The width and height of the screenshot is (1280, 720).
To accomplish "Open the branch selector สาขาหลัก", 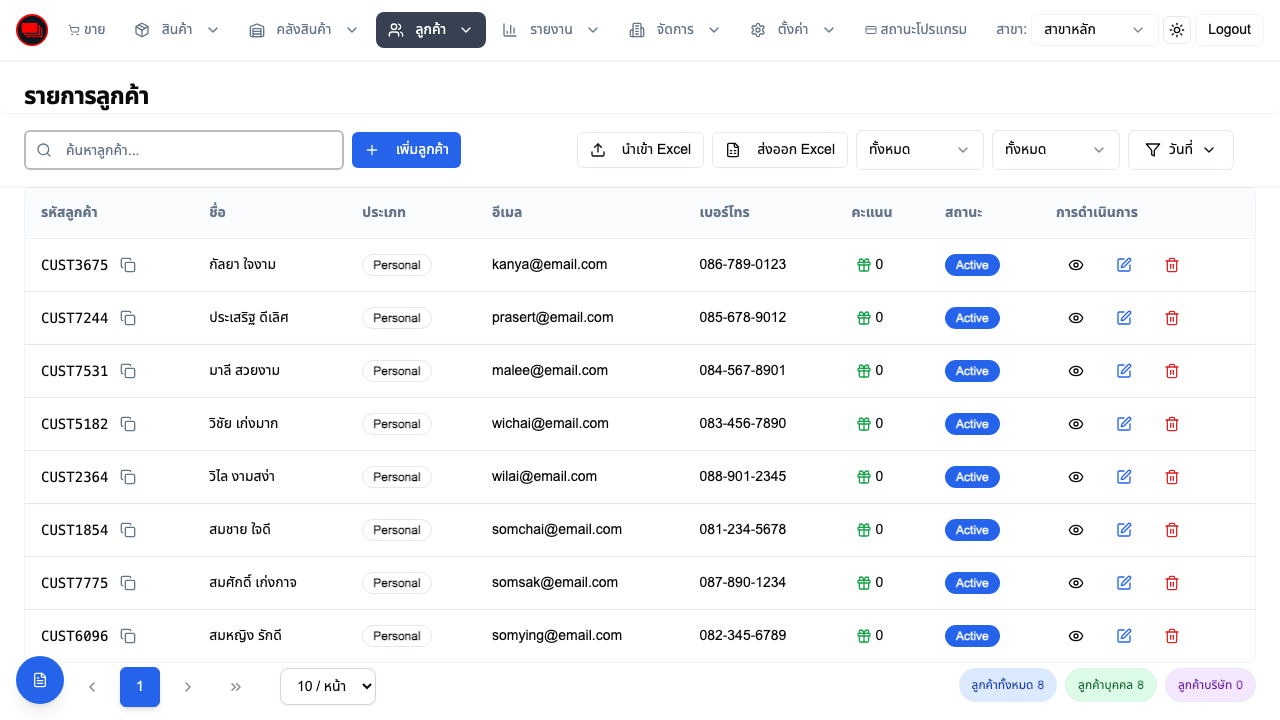I will pos(1094,30).
